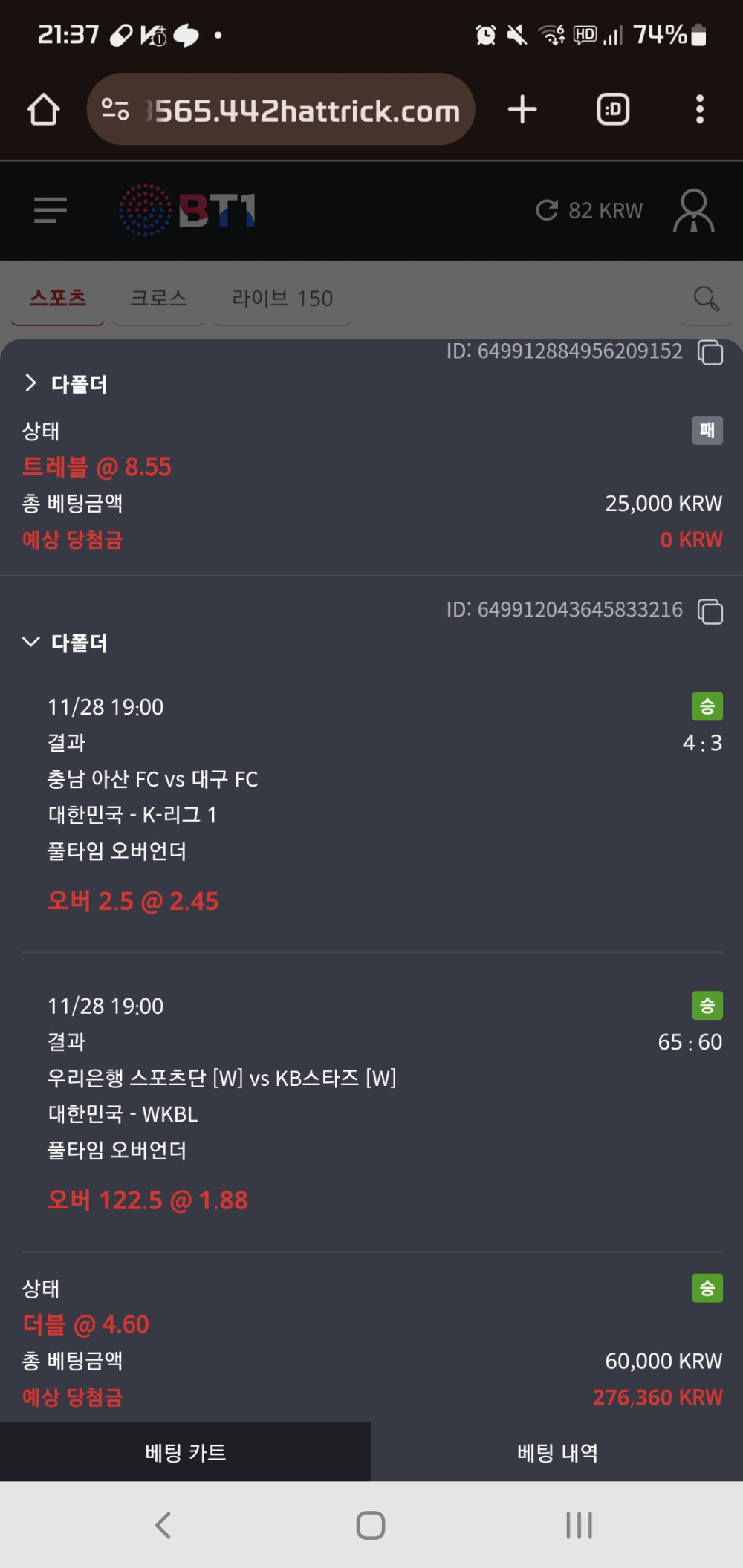
Task: Open the tab switcher icon
Action: tap(613, 109)
